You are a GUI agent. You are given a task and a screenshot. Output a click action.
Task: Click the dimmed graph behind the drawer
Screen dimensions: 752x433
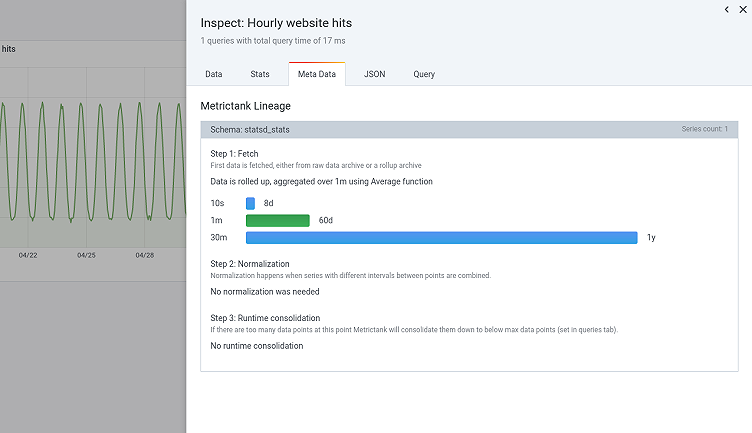90,150
